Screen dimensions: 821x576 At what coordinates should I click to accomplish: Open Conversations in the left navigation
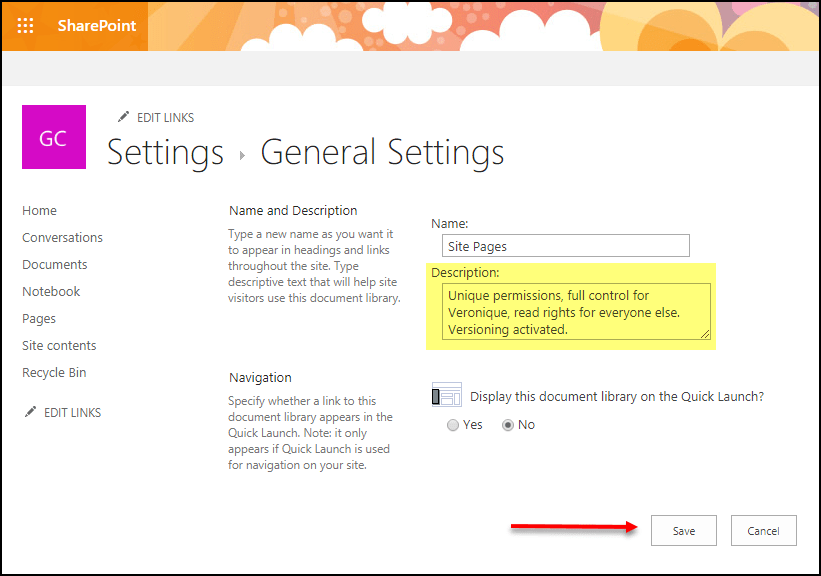(62, 238)
